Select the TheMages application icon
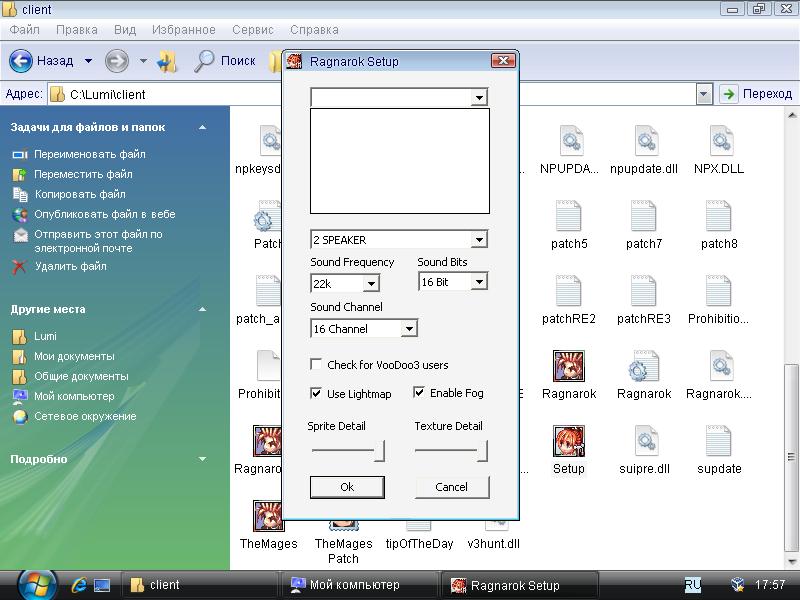The height and width of the screenshot is (600, 800). pos(268,516)
